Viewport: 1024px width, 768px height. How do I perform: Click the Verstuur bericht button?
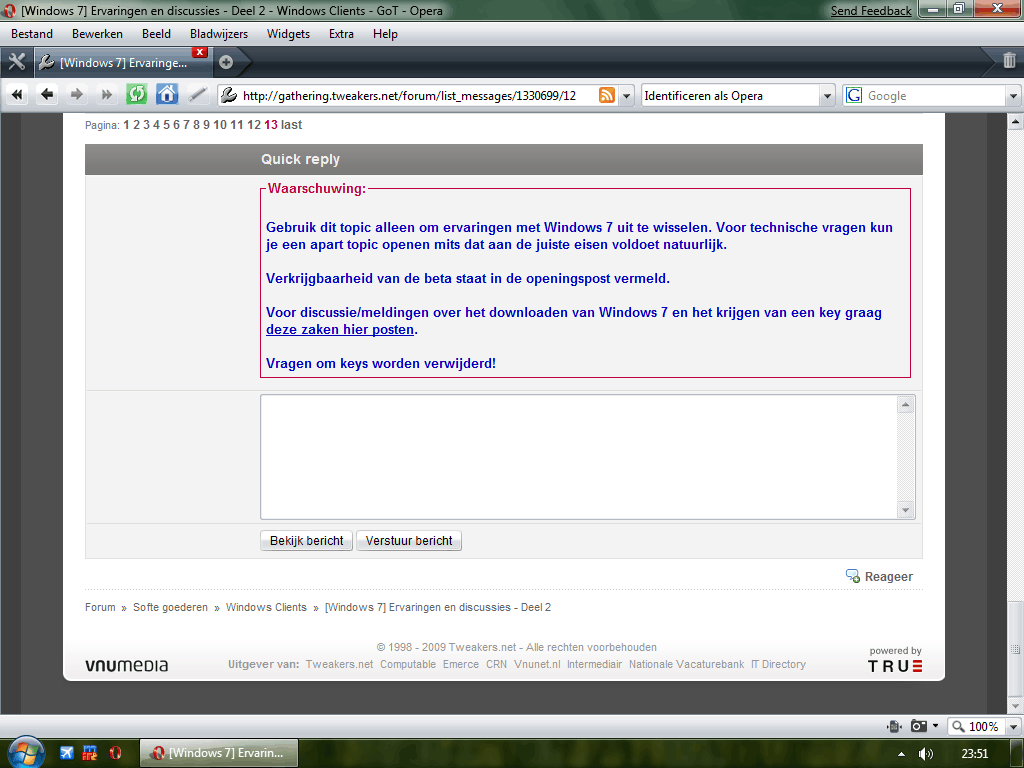(x=409, y=541)
